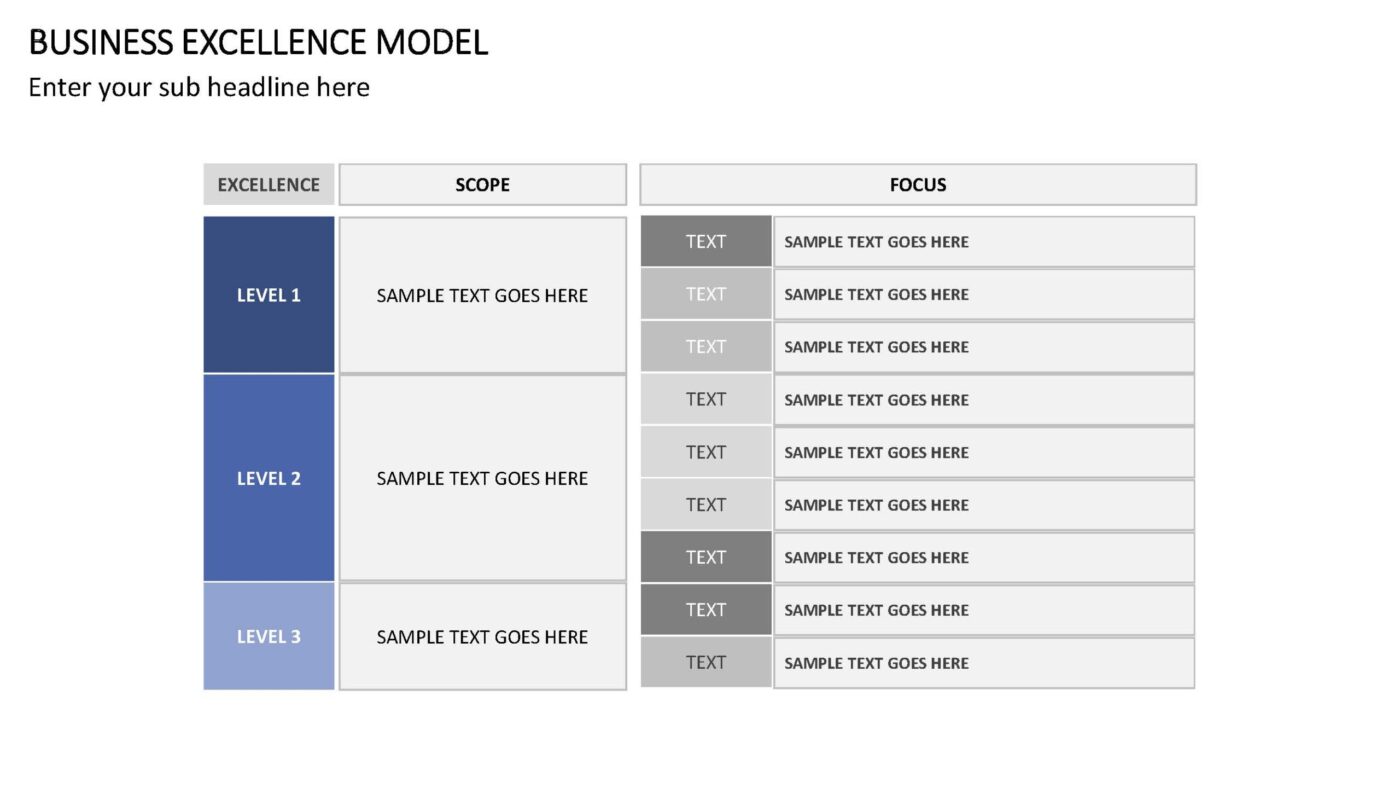Click the EXCELLENCE header cell

pos(269,185)
